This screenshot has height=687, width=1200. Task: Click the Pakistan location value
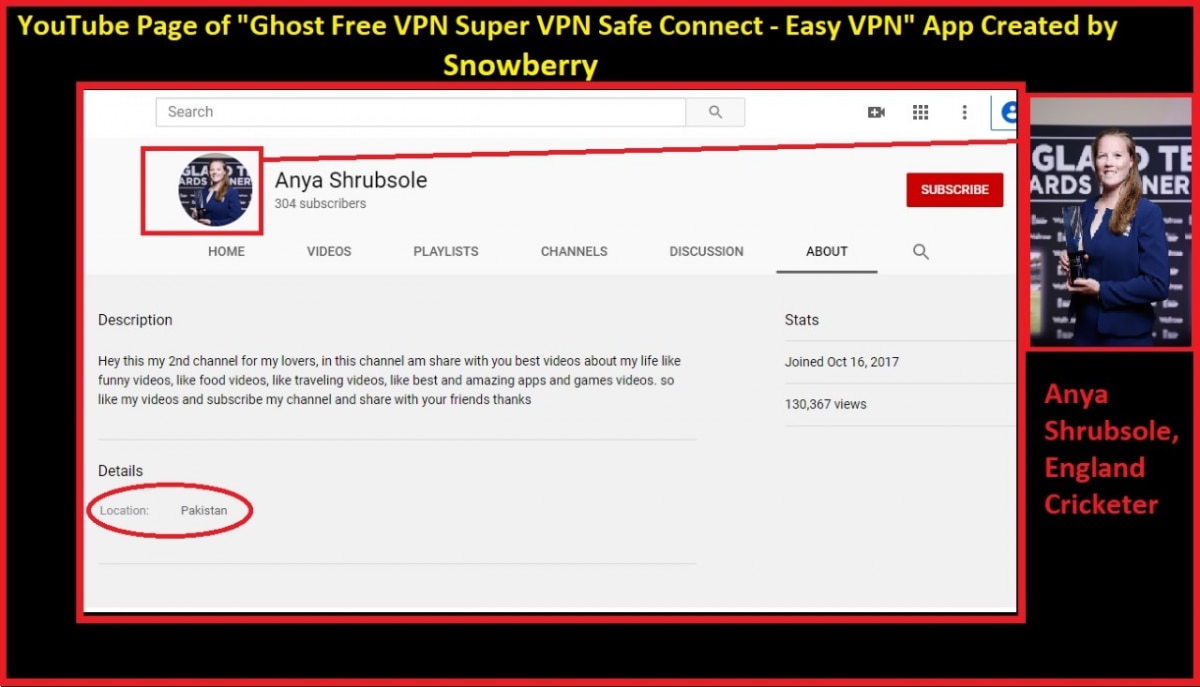click(204, 511)
